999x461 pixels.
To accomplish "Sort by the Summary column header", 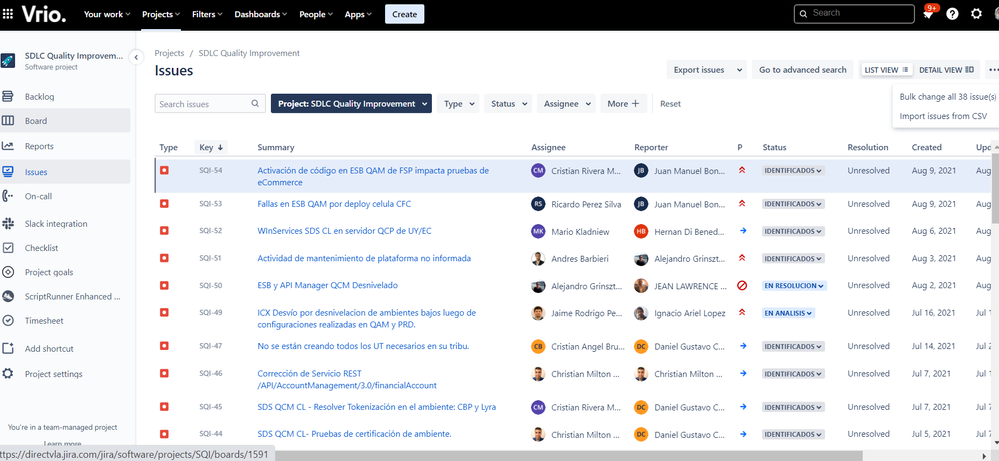I will (276, 147).
